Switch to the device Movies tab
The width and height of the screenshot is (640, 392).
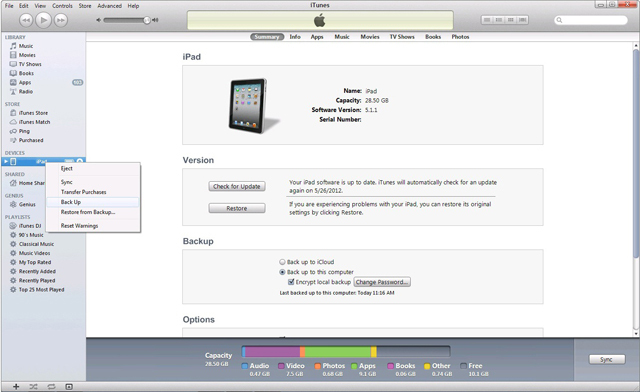370,37
